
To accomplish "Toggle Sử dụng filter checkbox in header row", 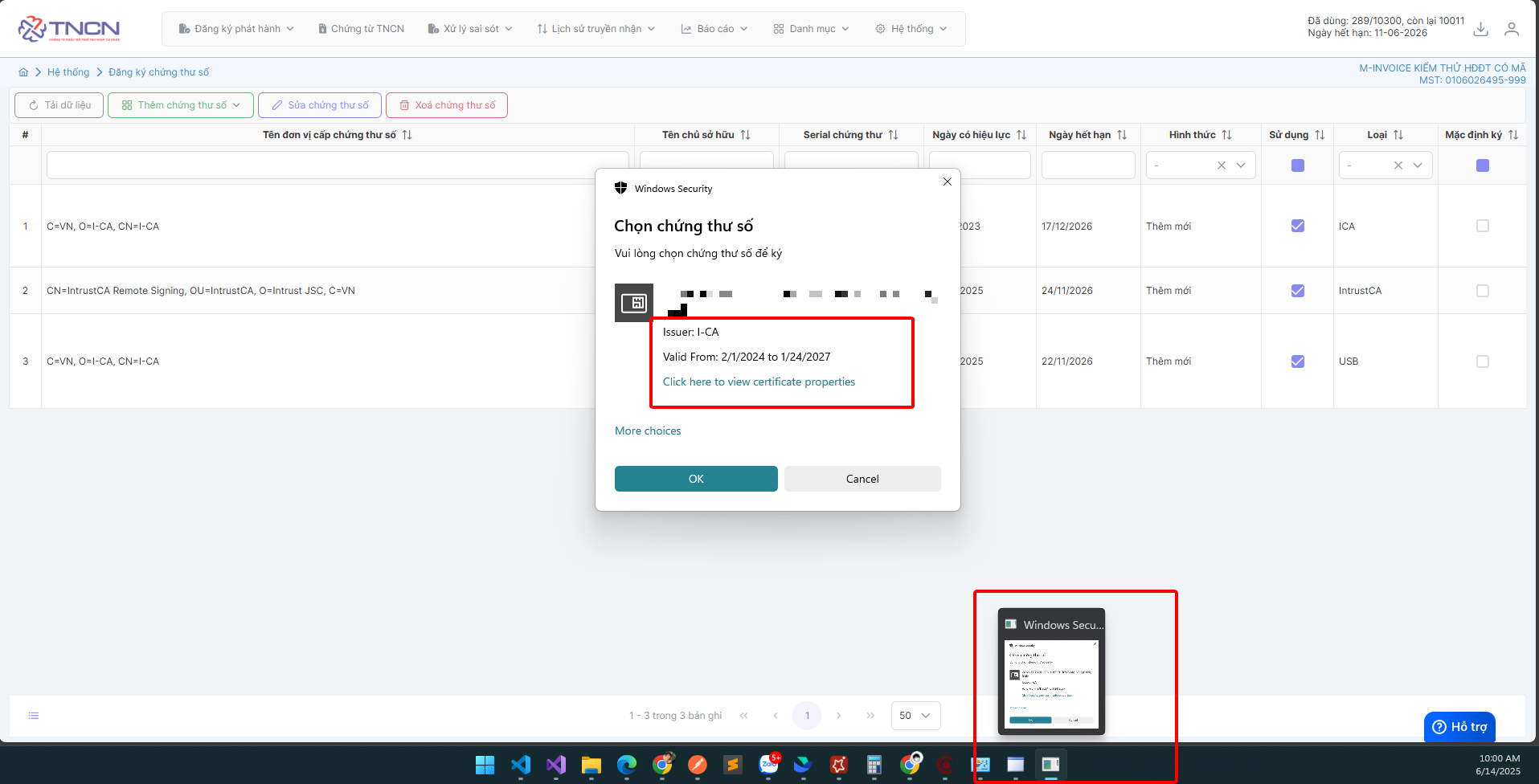I will (1298, 165).
